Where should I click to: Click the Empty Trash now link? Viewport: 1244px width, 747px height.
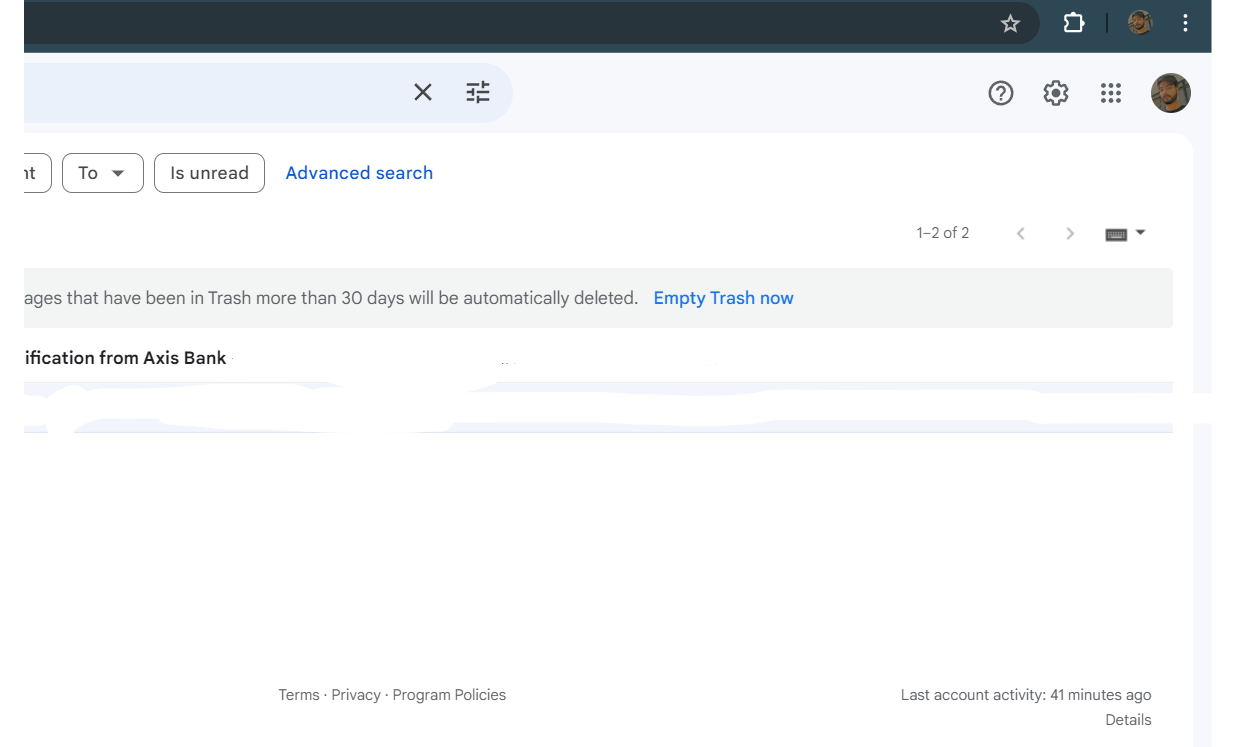[x=723, y=297]
